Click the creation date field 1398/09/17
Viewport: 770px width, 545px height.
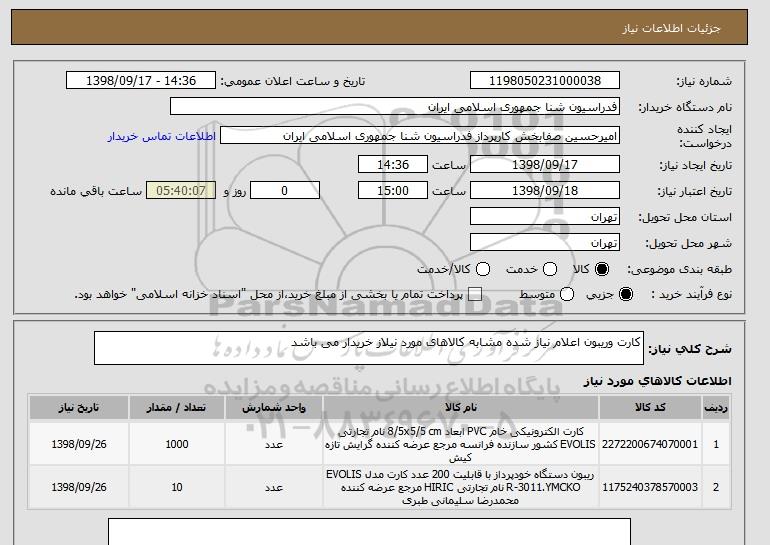tap(545, 164)
